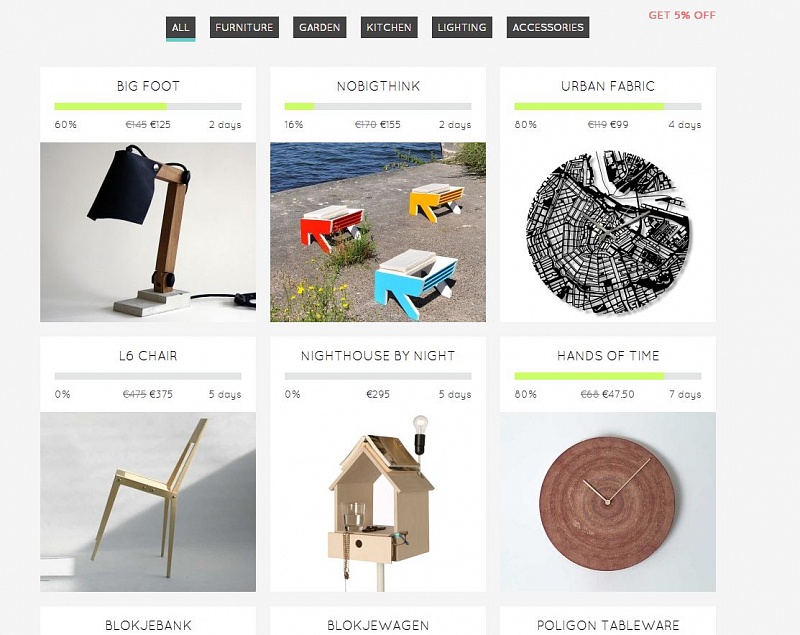This screenshot has width=800, height=635.
Task: Open the BLOKJEWAGEN product title
Action: (x=378, y=625)
